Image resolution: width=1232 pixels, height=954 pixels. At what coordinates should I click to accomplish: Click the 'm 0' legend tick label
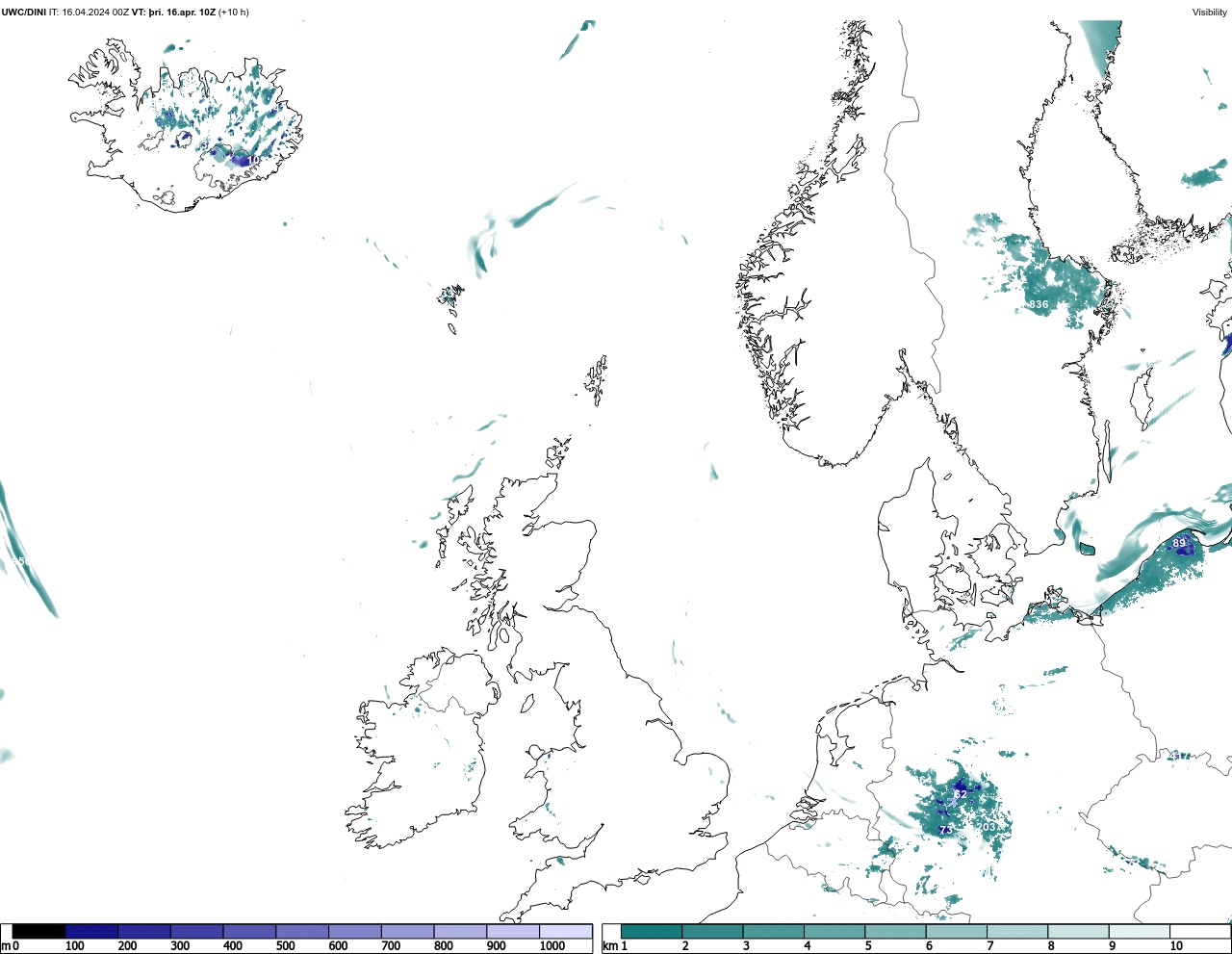click(x=10, y=946)
